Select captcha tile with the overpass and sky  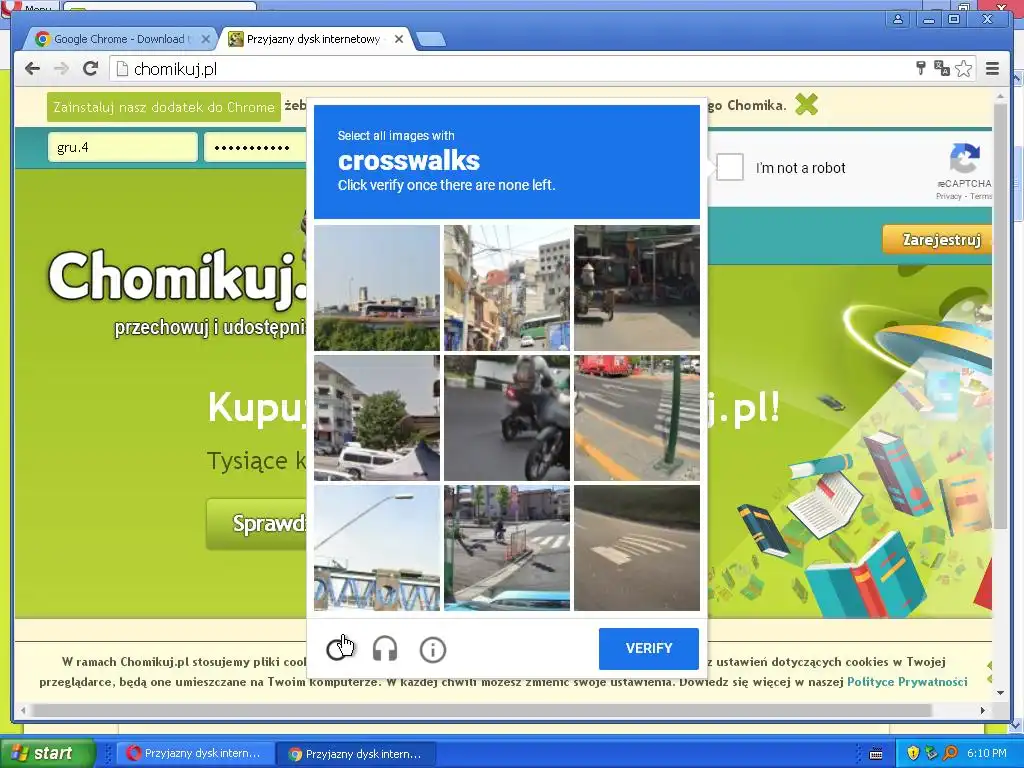click(377, 288)
